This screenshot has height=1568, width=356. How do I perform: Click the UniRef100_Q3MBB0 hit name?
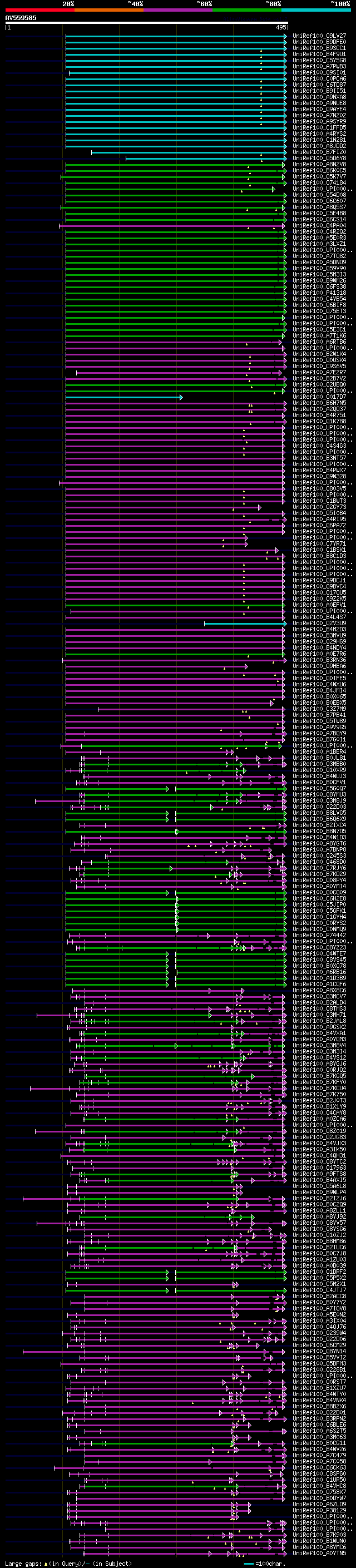click(x=319, y=764)
